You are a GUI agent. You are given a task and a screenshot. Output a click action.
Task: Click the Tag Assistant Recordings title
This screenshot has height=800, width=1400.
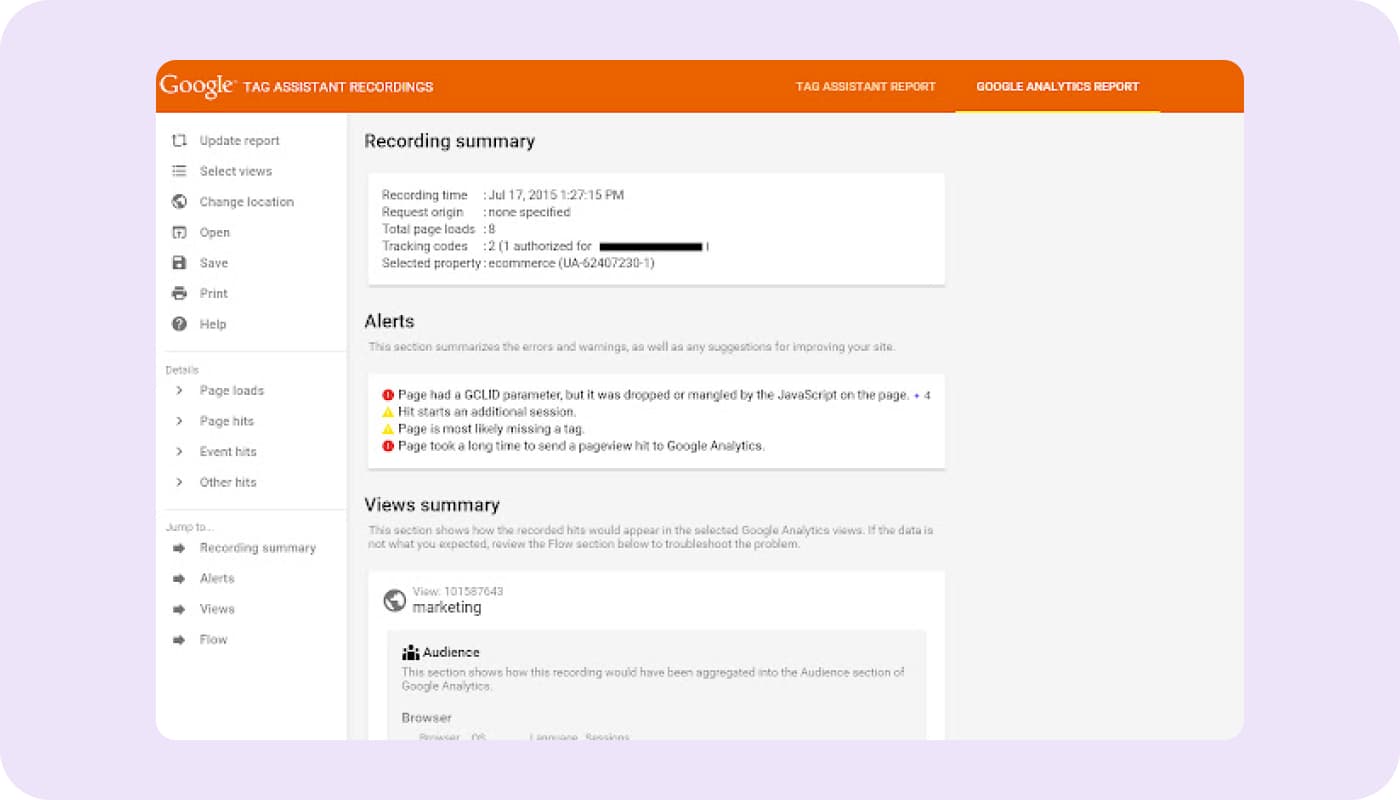click(338, 87)
